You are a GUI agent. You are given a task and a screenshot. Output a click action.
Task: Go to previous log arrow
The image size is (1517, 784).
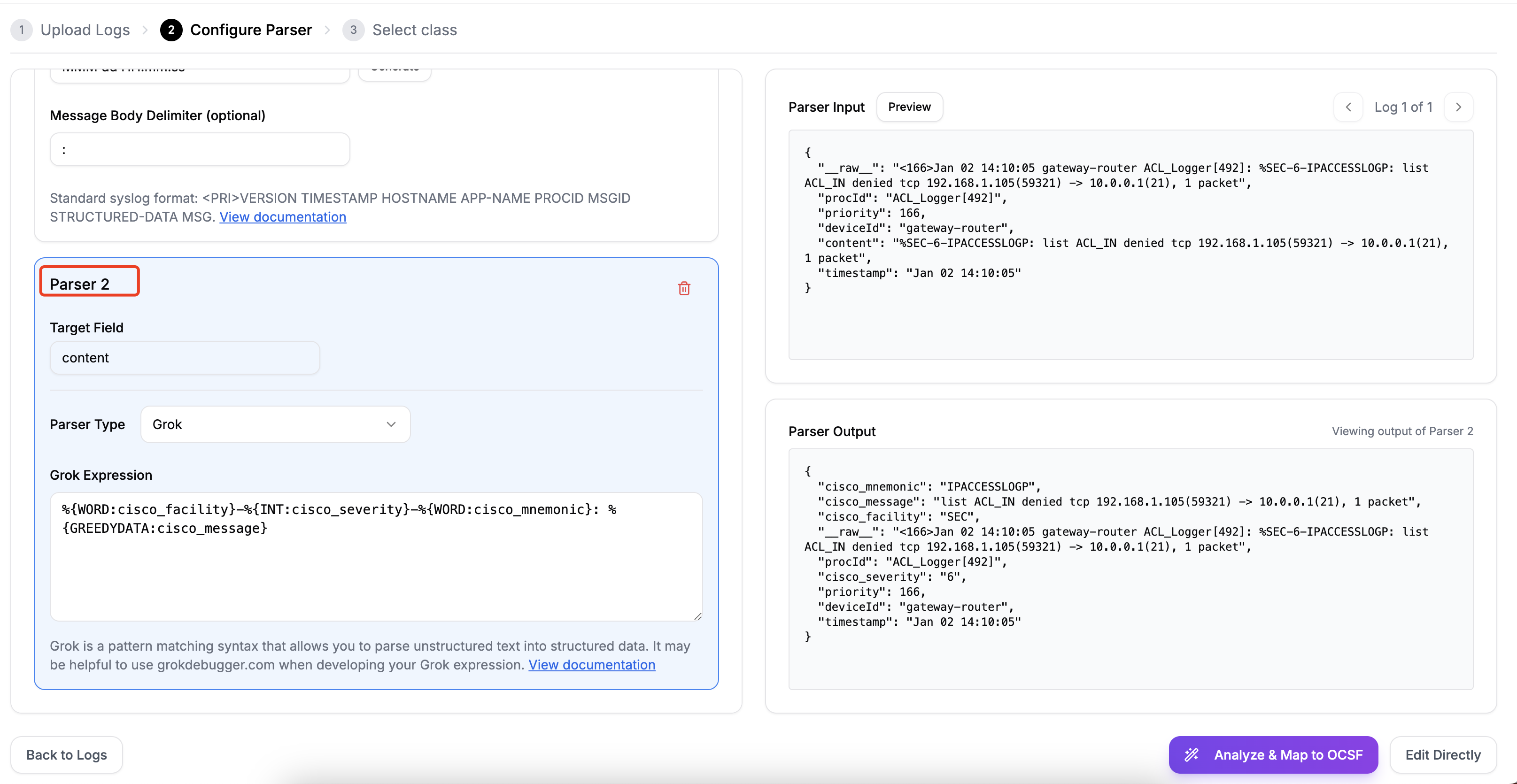click(1348, 107)
